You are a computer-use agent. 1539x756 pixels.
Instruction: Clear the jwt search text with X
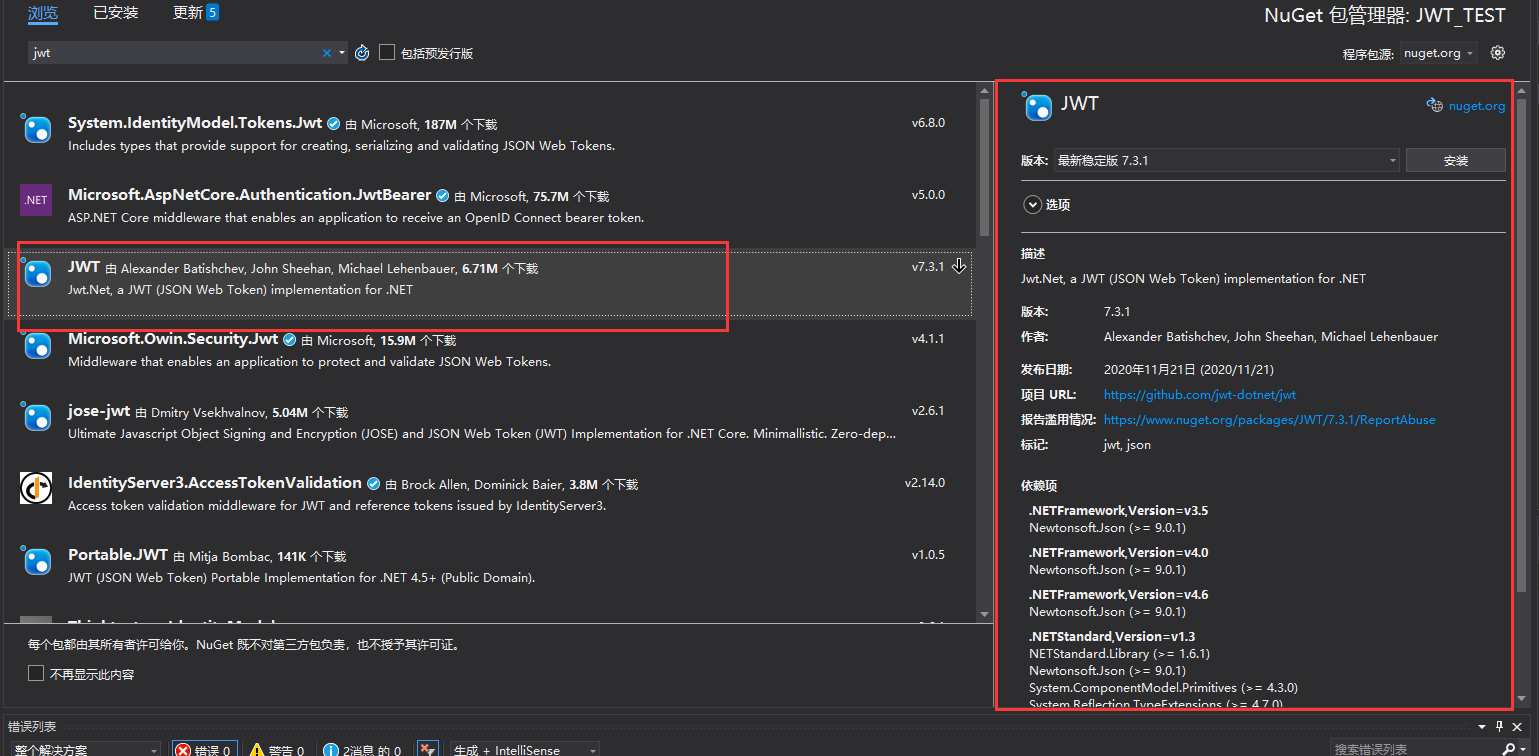click(326, 53)
